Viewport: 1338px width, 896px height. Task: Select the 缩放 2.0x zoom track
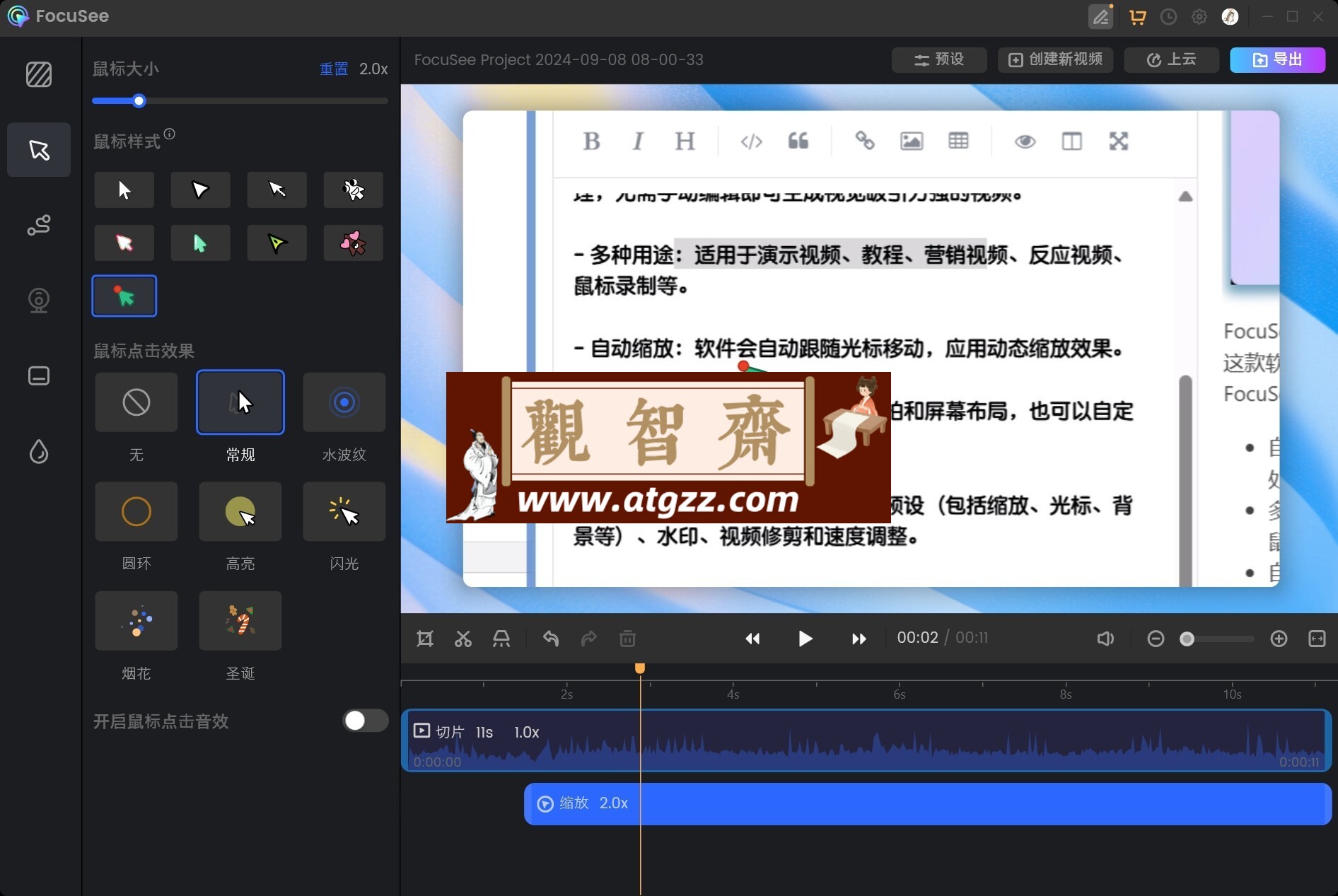[928, 803]
